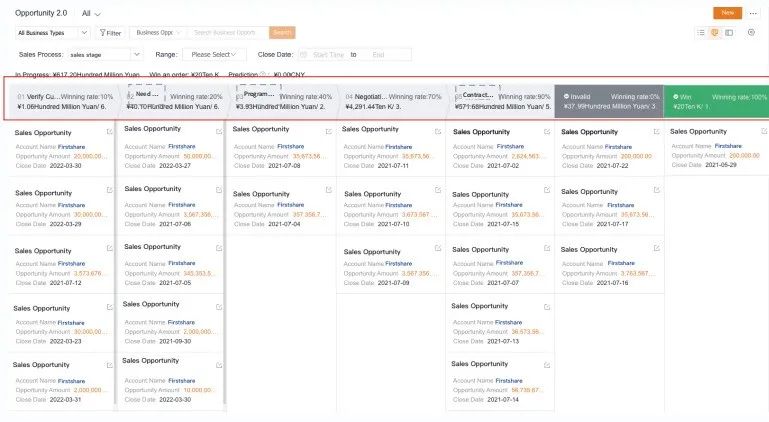Viewport: 769px width, 422px height.
Task: Open card icon closing 2021-07-07
Action: click(547, 248)
